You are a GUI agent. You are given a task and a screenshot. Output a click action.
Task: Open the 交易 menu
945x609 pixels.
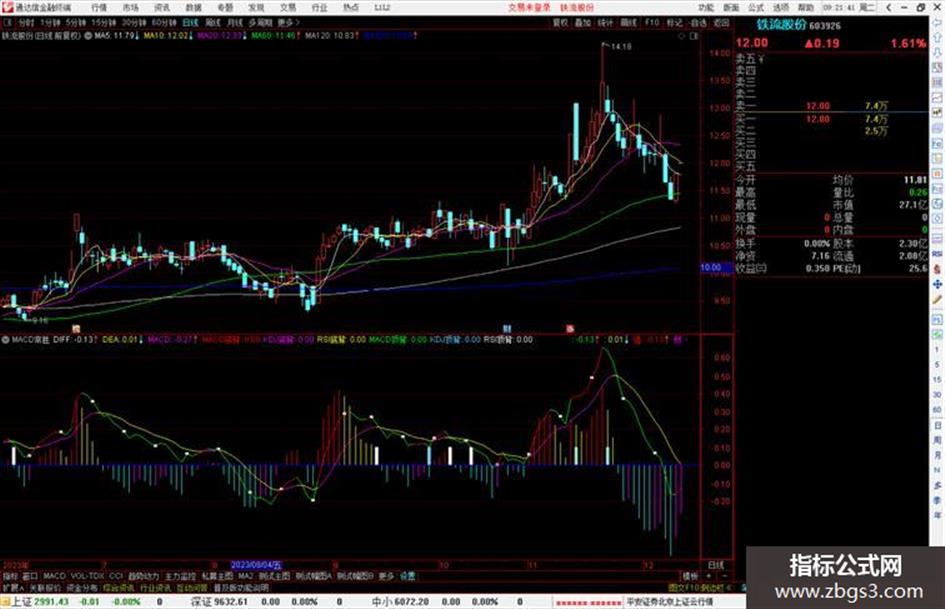click(288, 8)
